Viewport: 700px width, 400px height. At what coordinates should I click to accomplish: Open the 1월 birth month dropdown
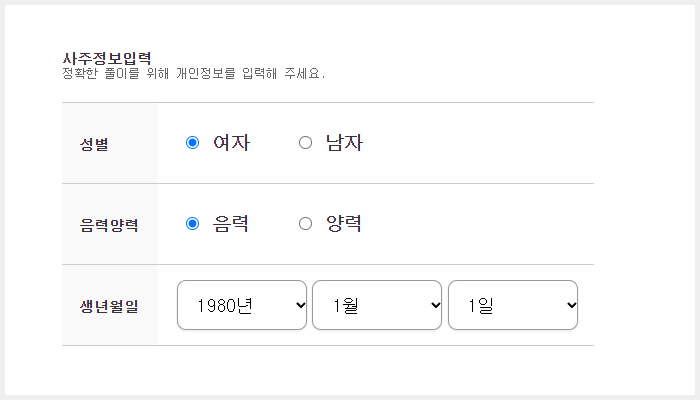click(x=377, y=305)
